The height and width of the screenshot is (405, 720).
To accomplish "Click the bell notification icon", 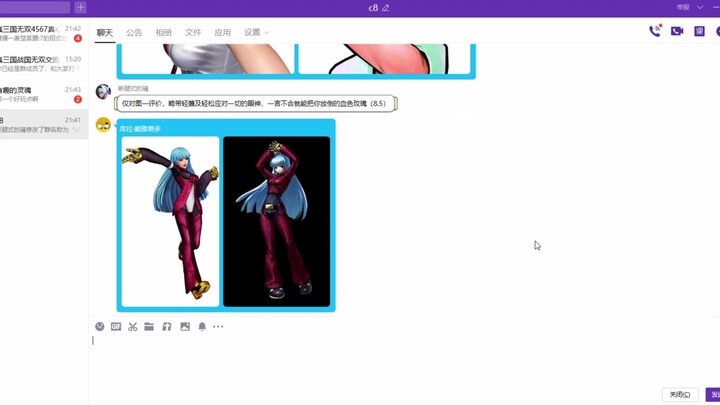I will [202, 326].
